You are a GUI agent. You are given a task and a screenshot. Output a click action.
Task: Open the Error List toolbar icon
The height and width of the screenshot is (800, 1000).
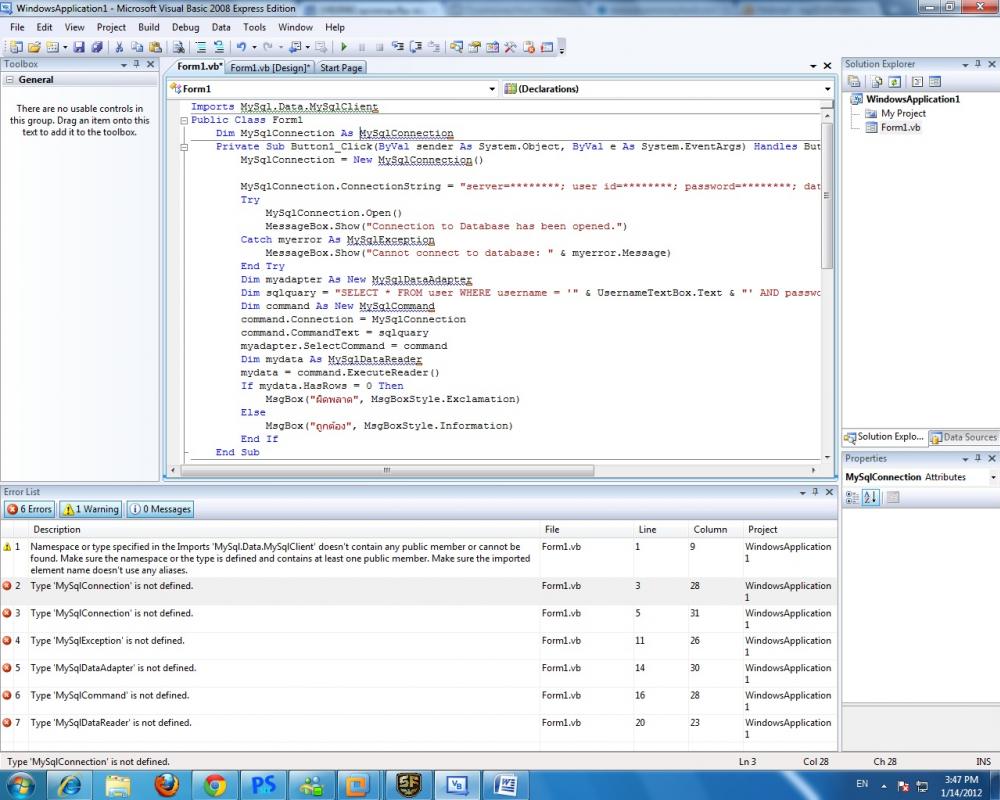click(x=528, y=47)
